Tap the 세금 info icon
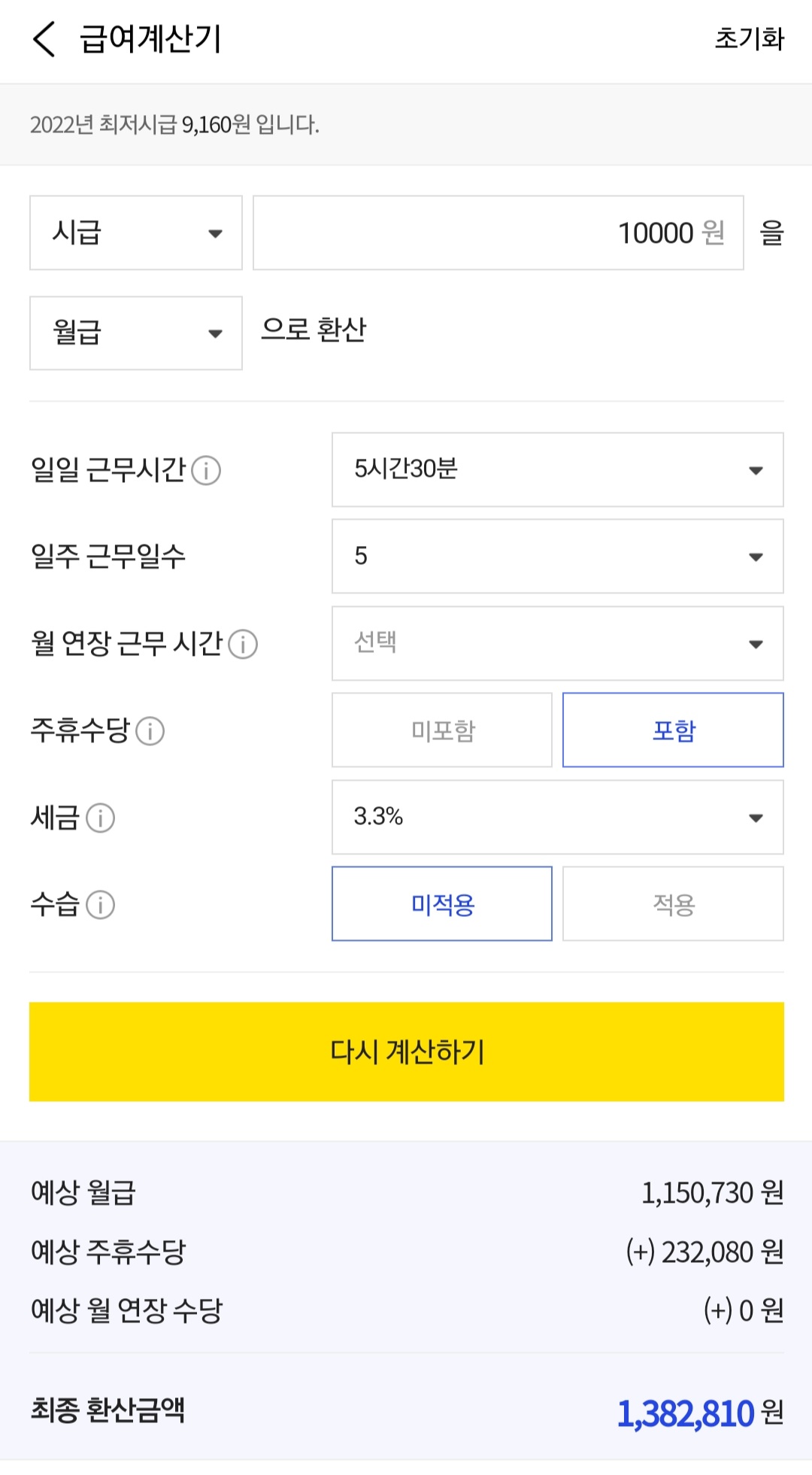The width and height of the screenshot is (812, 1475). [x=101, y=818]
